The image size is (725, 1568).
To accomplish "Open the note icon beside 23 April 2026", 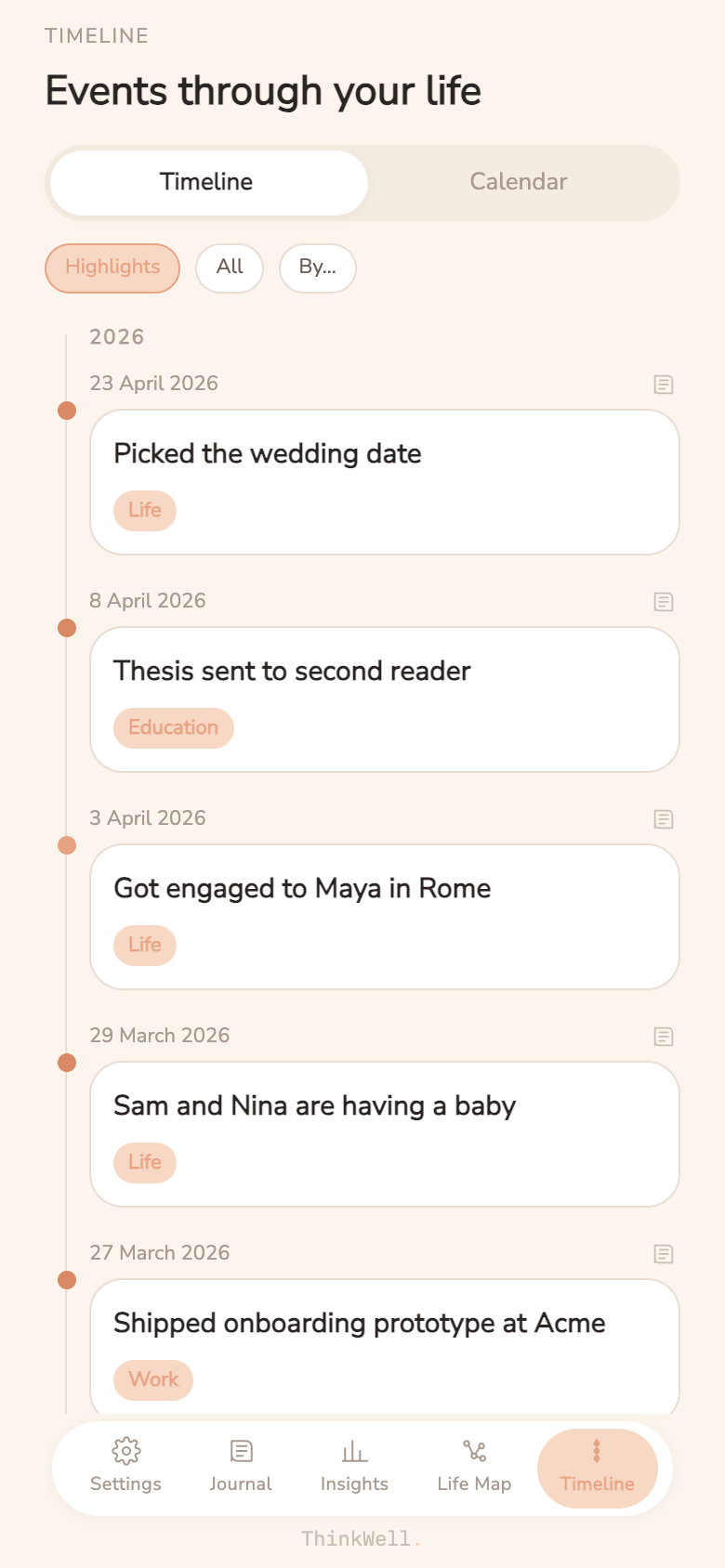I will (664, 384).
